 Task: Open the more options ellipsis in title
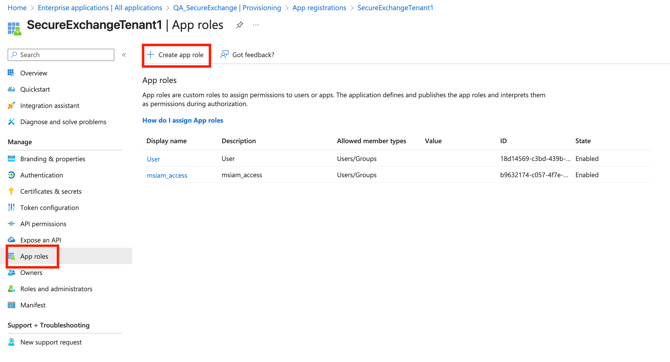pos(256,25)
